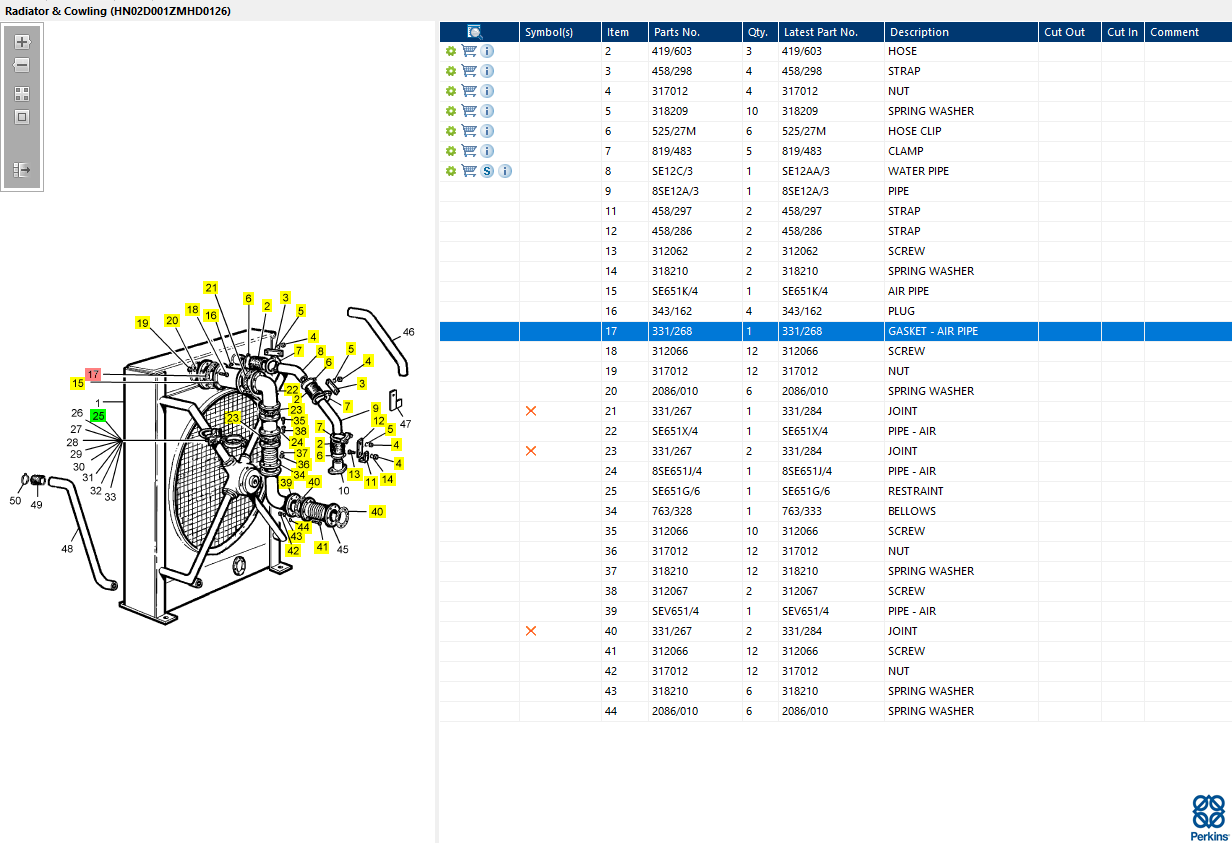
Task: Open info for item 3 STRAP
Action: tap(487, 71)
